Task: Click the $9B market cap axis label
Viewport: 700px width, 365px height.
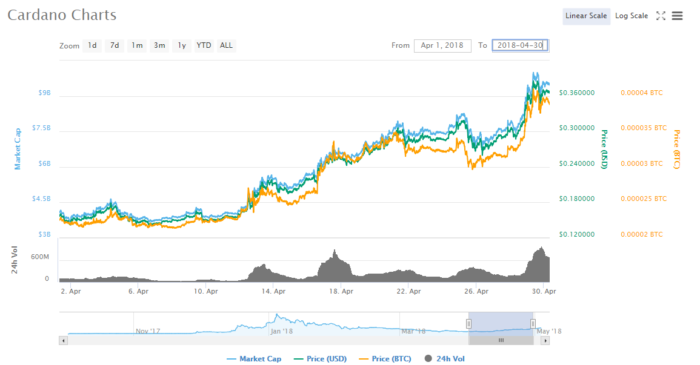Action: click(x=44, y=93)
